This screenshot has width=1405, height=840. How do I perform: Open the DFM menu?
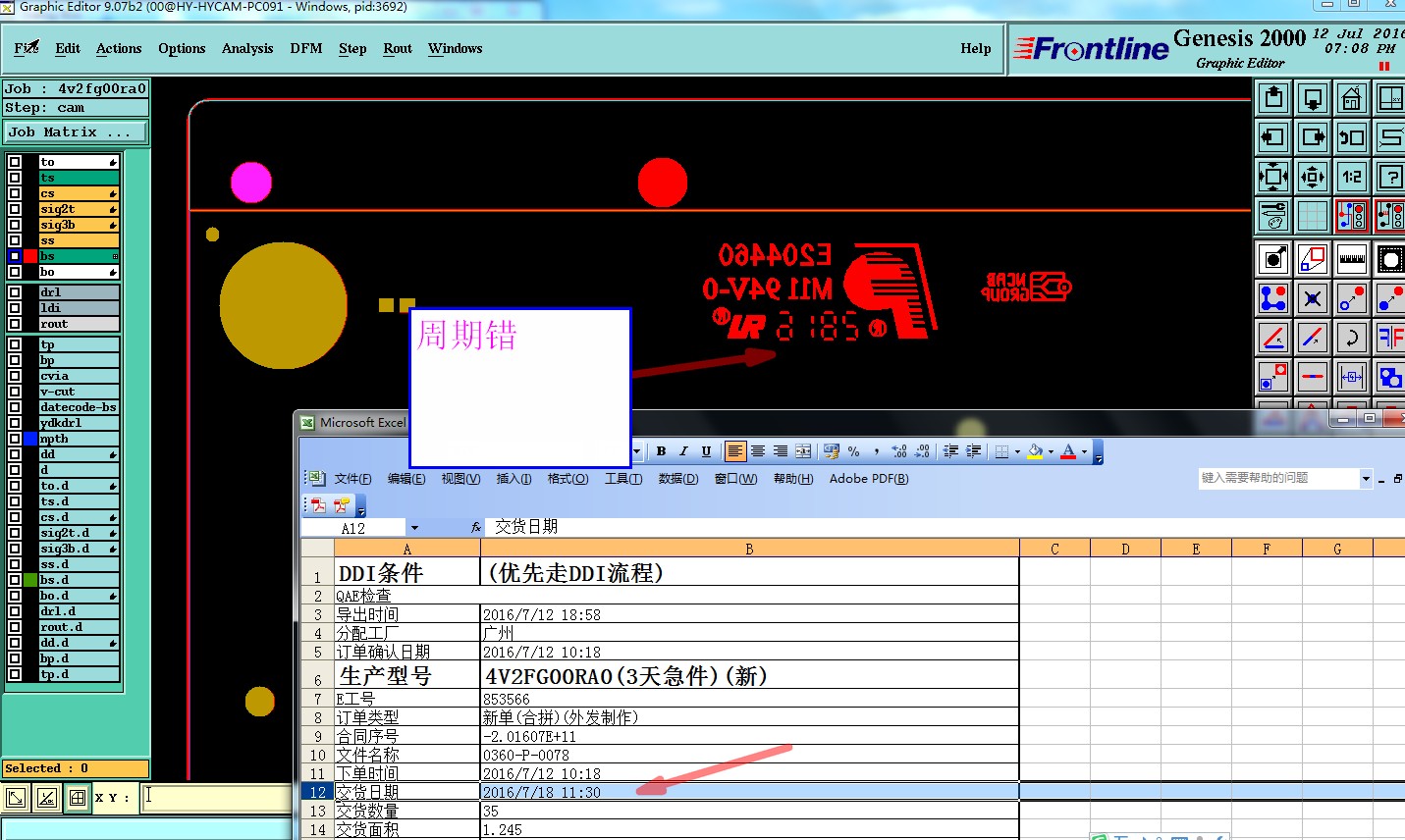pyautogui.click(x=306, y=48)
